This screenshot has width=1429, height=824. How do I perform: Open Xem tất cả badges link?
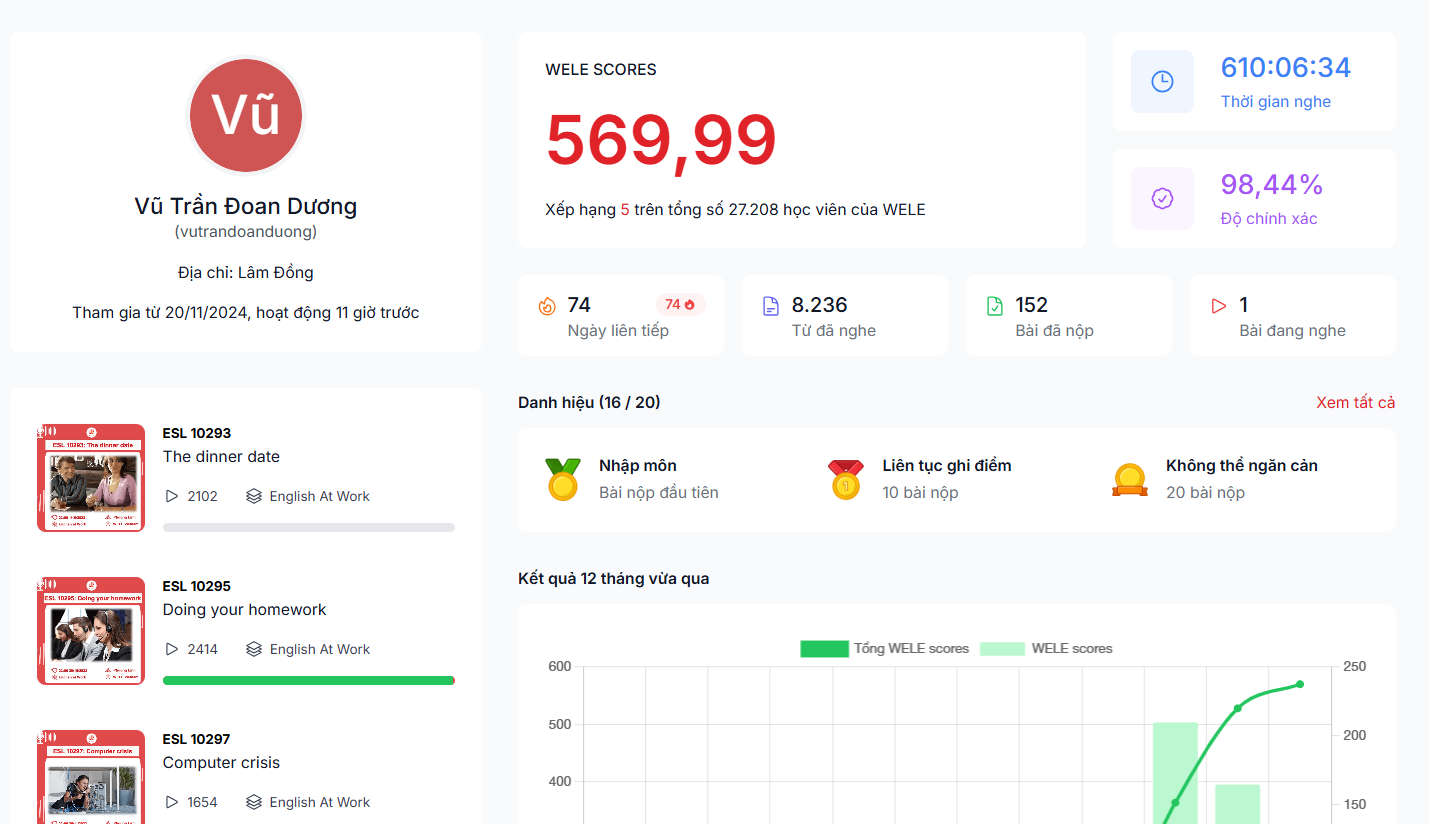1355,403
